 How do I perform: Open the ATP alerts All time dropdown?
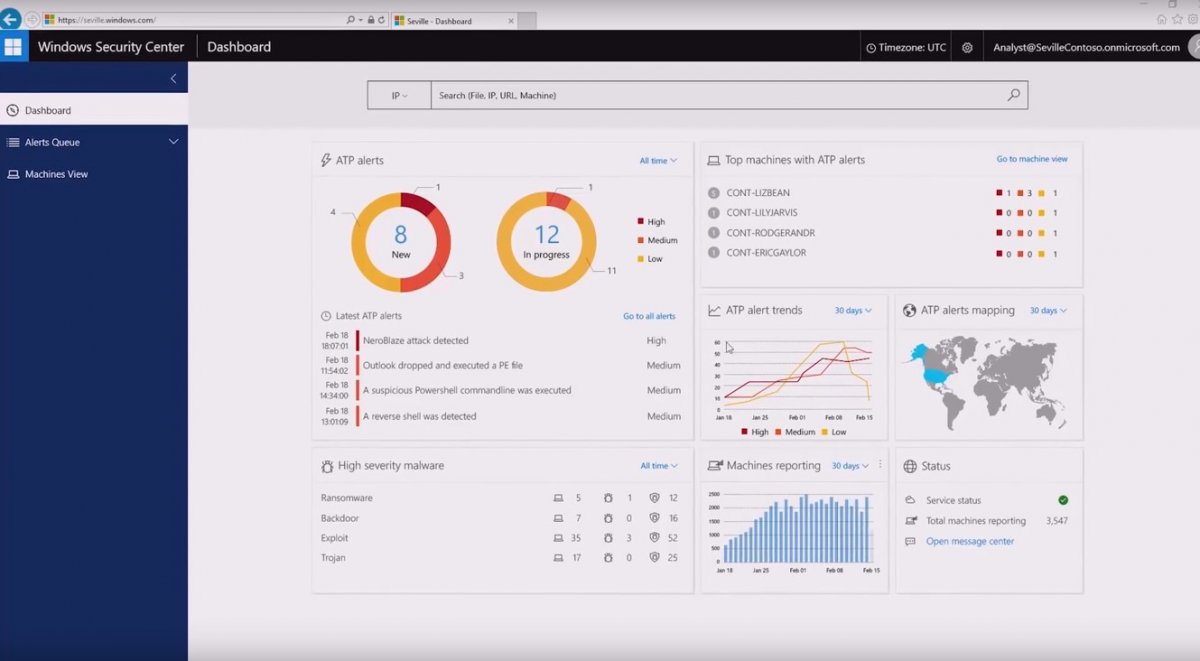tap(658, 160)
